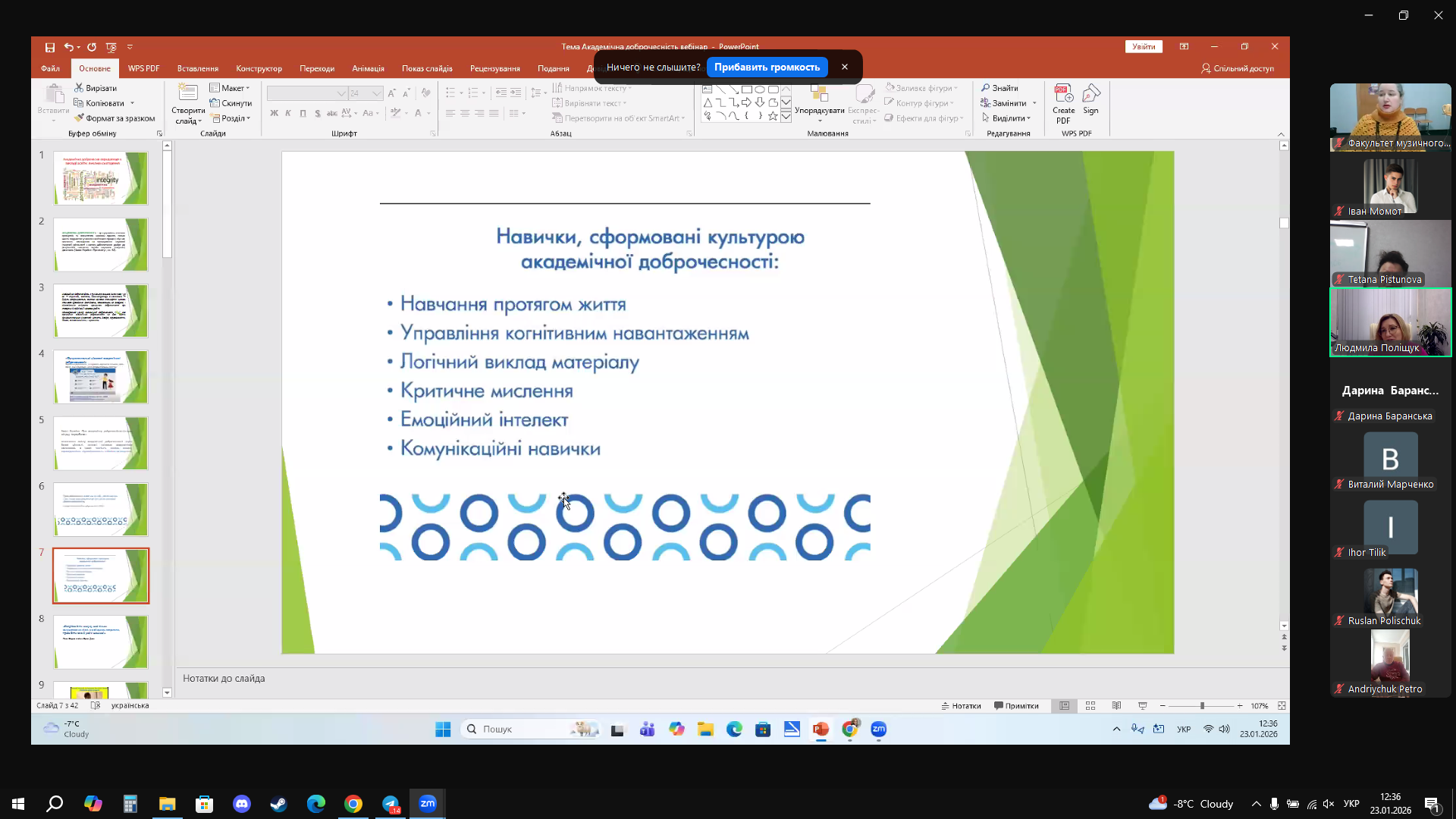Open the Анімація ribbon tab
The height and width of the screenshot is (819, 1456).
tap(368, 68)
